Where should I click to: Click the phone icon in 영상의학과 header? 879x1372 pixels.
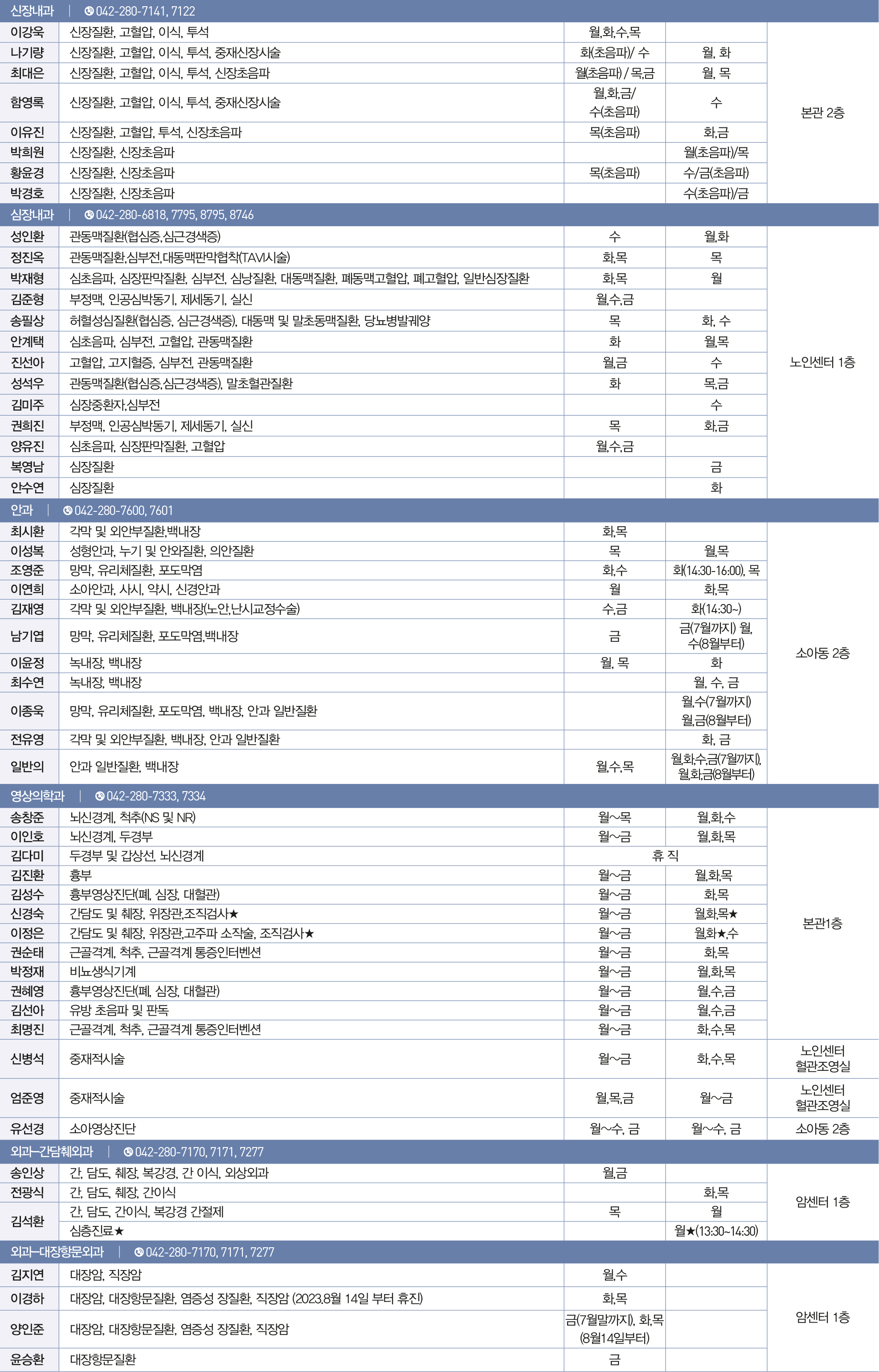[x=99, y=796]
